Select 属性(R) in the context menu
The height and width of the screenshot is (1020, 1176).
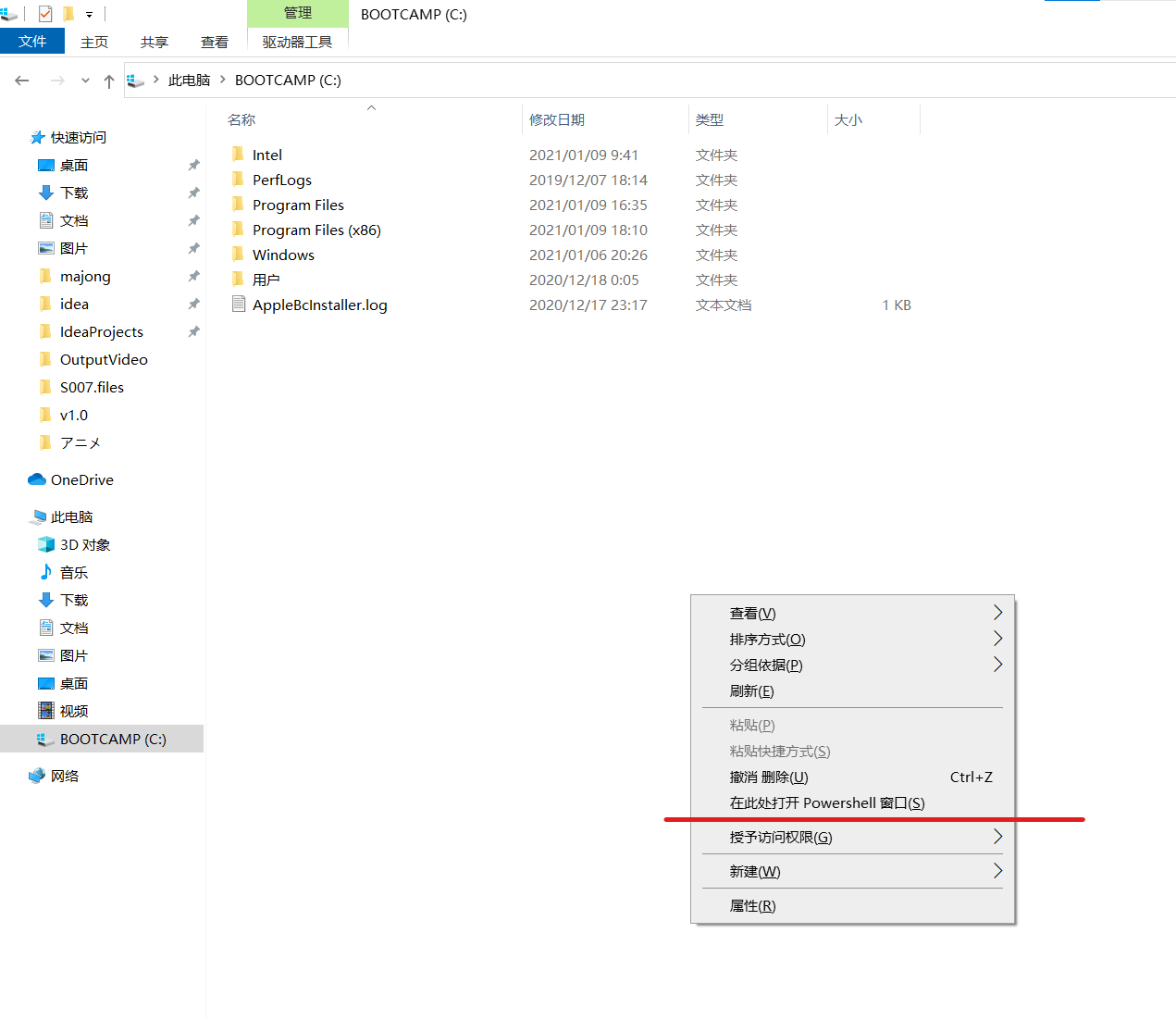tap(752, 905)
